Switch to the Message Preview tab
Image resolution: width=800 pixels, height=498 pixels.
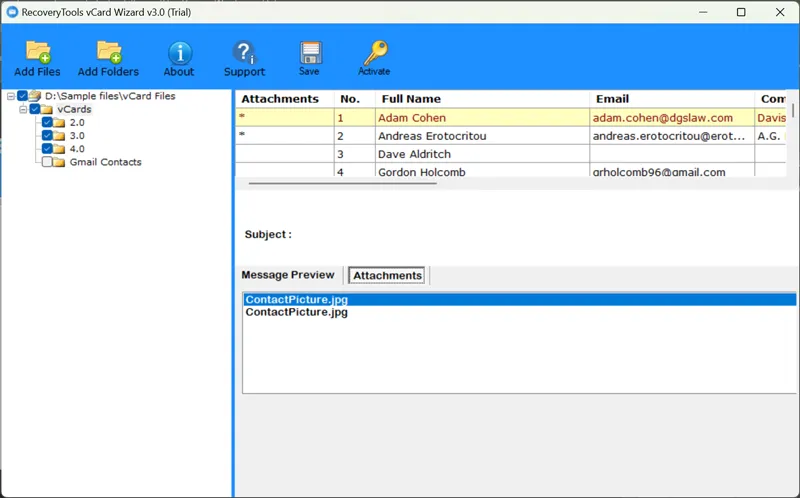288,275
